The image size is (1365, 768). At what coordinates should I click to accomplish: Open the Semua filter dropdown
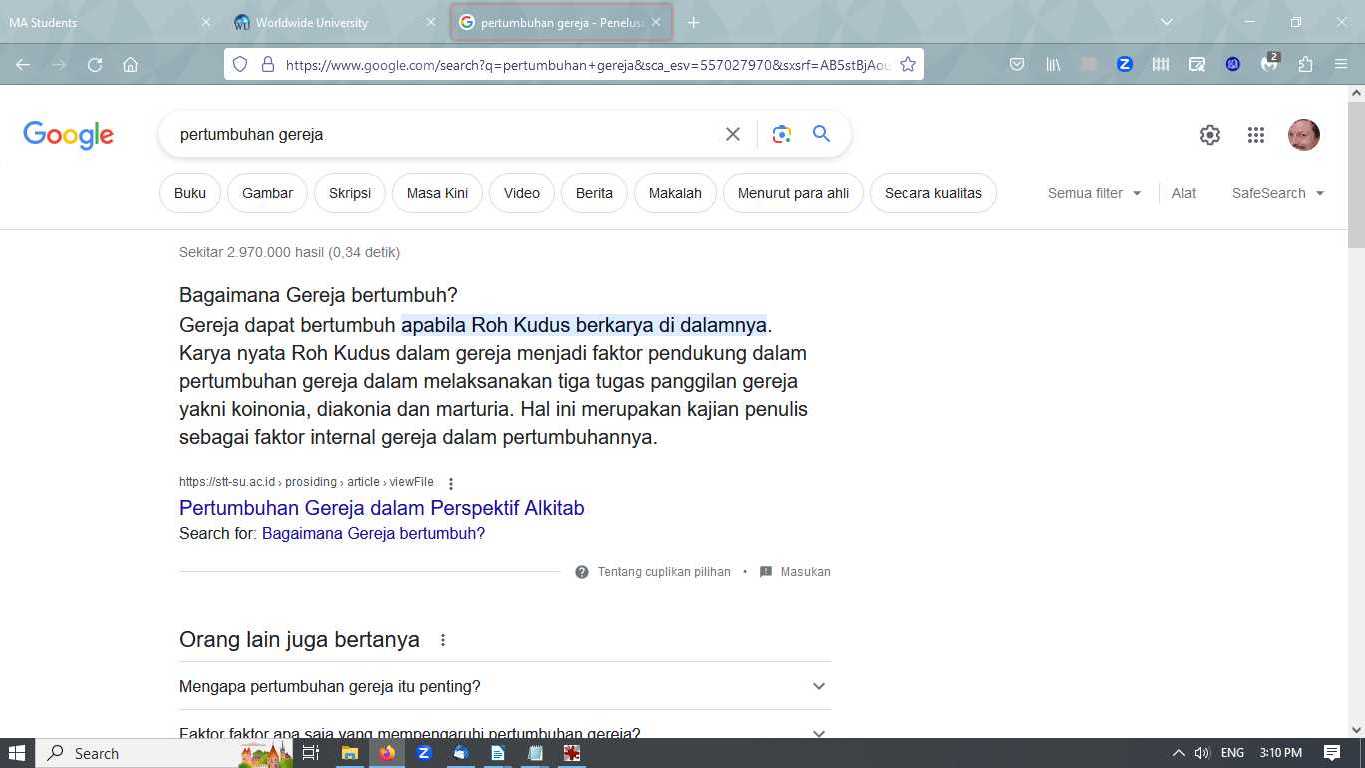click(x=1094, y=193)
